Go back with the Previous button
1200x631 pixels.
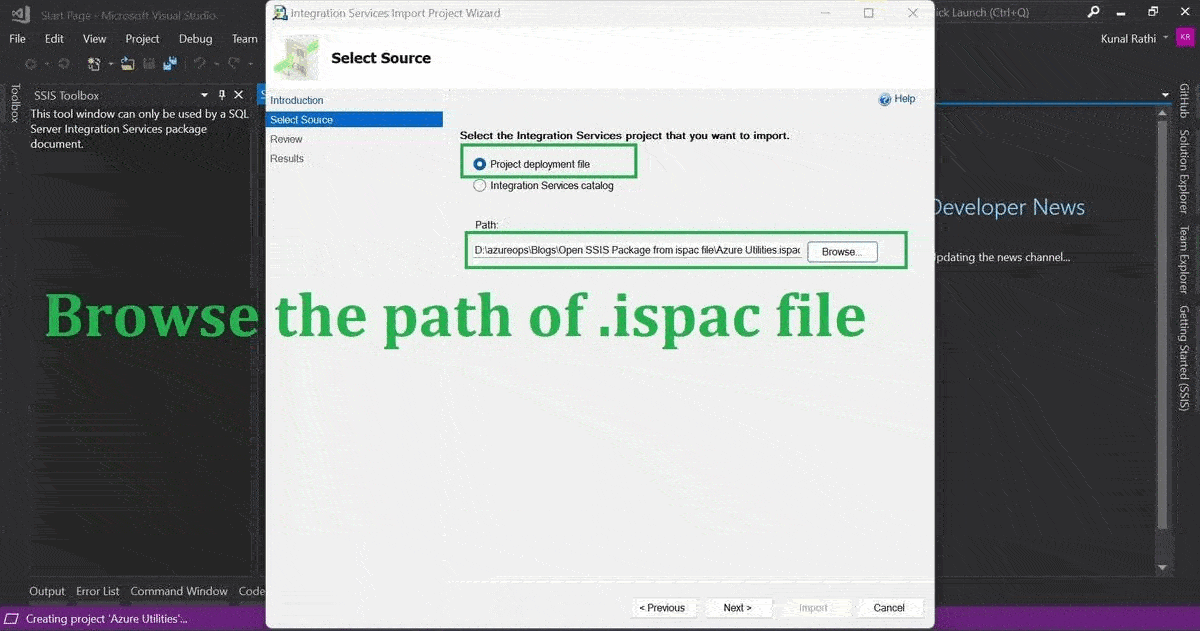pos(663,607)
